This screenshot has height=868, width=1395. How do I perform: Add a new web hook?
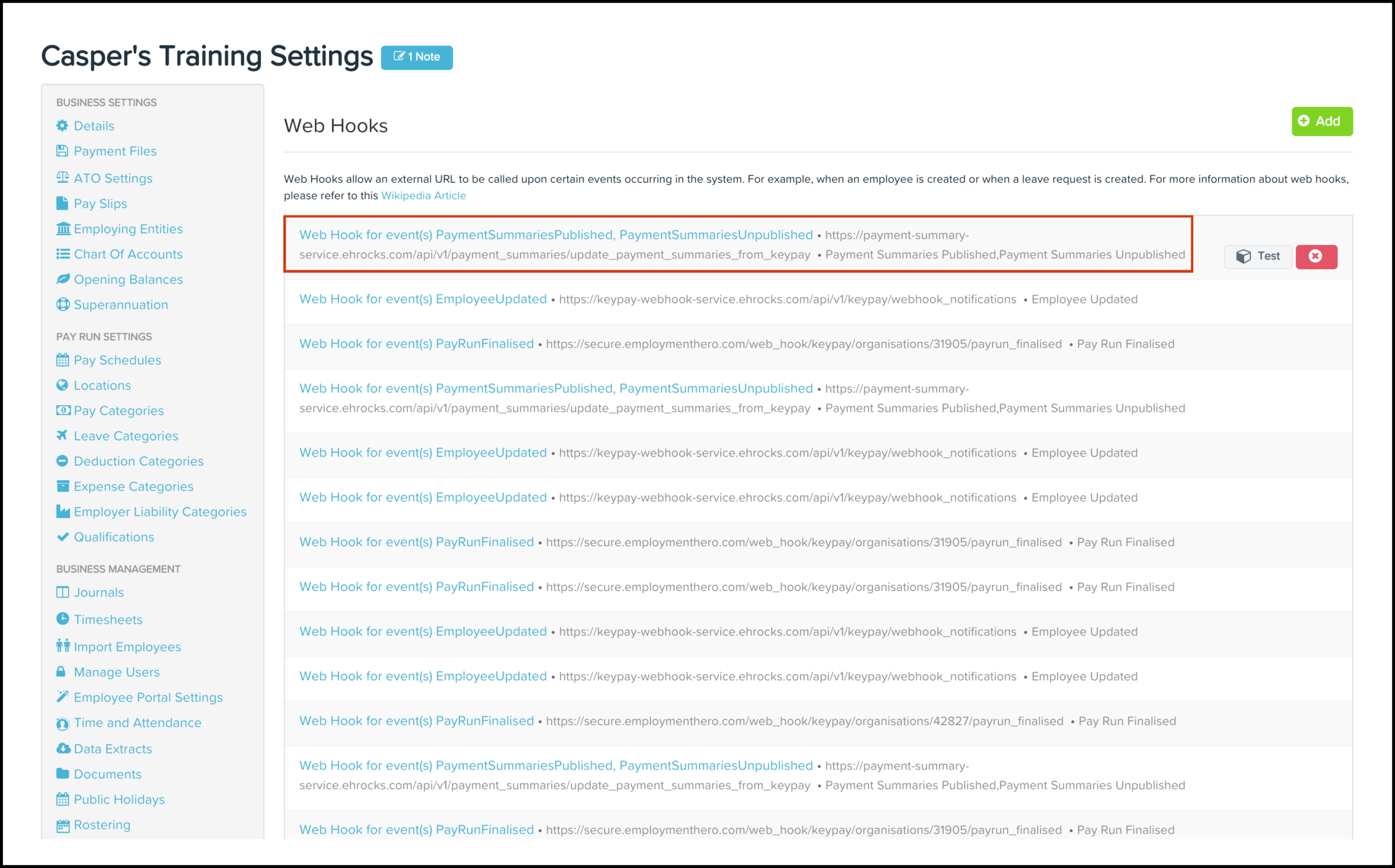coord(1322,121)
